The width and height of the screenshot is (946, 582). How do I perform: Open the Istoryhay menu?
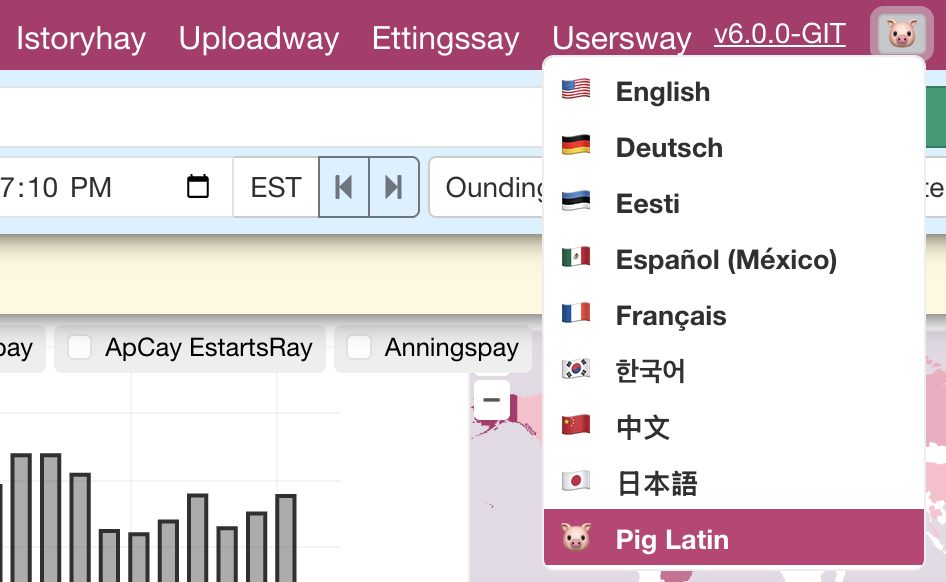point(80,38)
